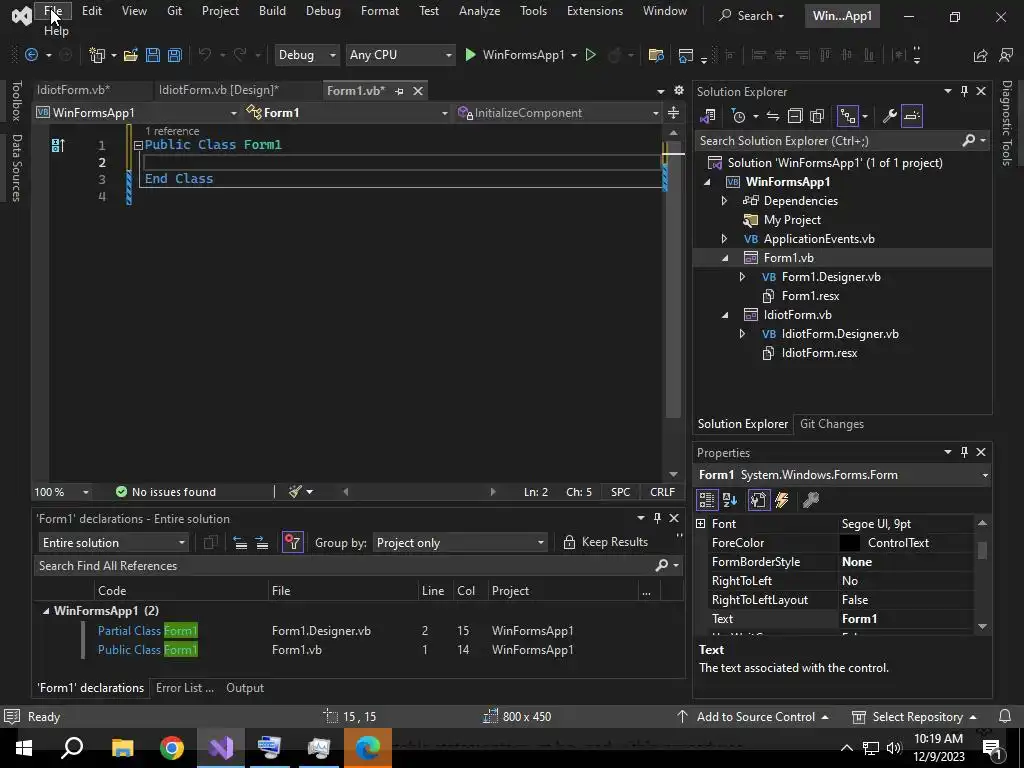Image resolution: width=1024 pixels, height=768 pixels.
Task: Toggle Preview Selected Items in Solution Explorer
Action: click(x=912, y=116)
